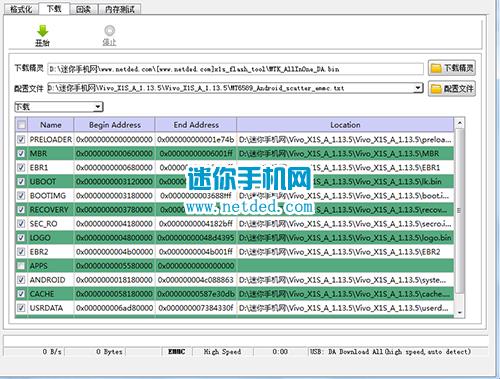Viewport: 500px width, 379px height.
Task: Click the USB: DA Download All status text
Action: (390, 351)
